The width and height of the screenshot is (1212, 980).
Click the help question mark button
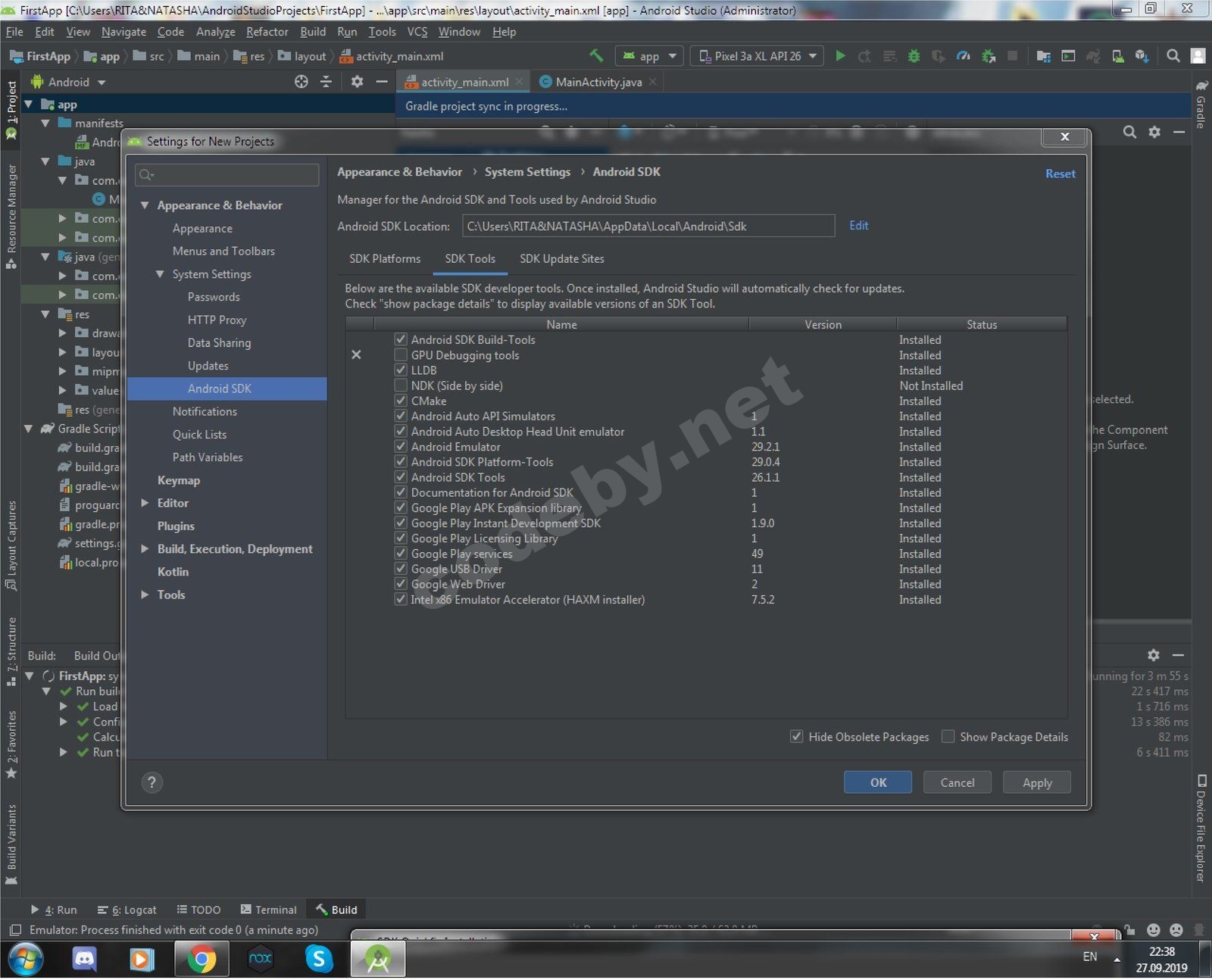(152, 782)
